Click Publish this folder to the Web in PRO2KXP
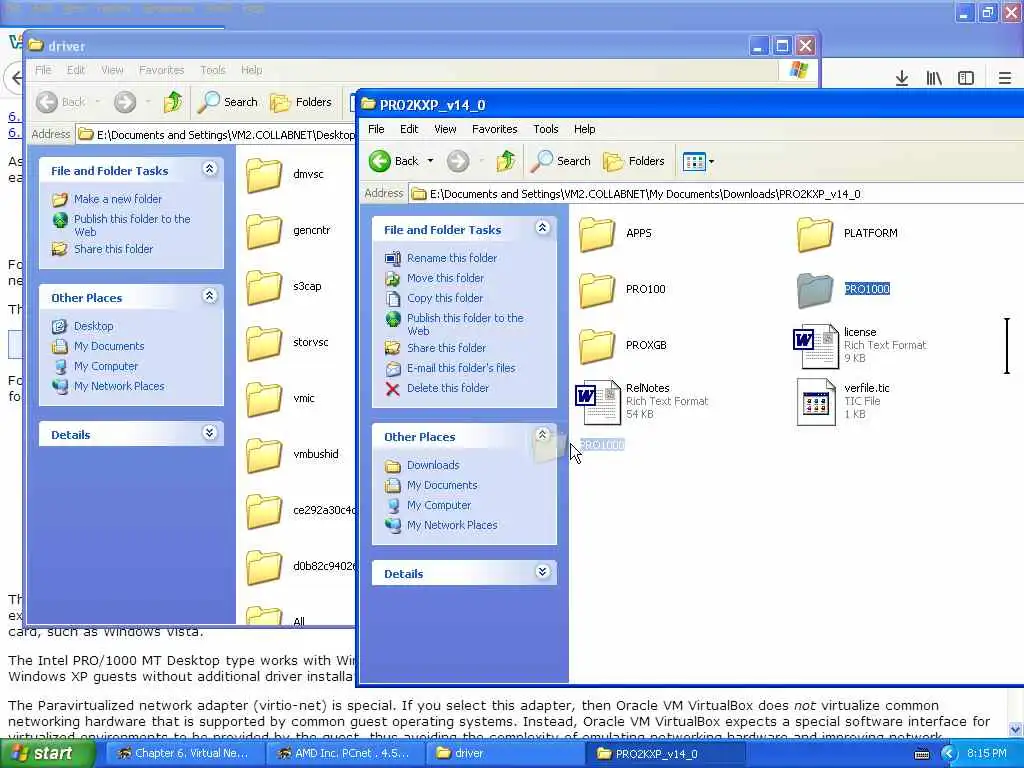Screen dimensions: 1024x768 (x=464, y=324)
